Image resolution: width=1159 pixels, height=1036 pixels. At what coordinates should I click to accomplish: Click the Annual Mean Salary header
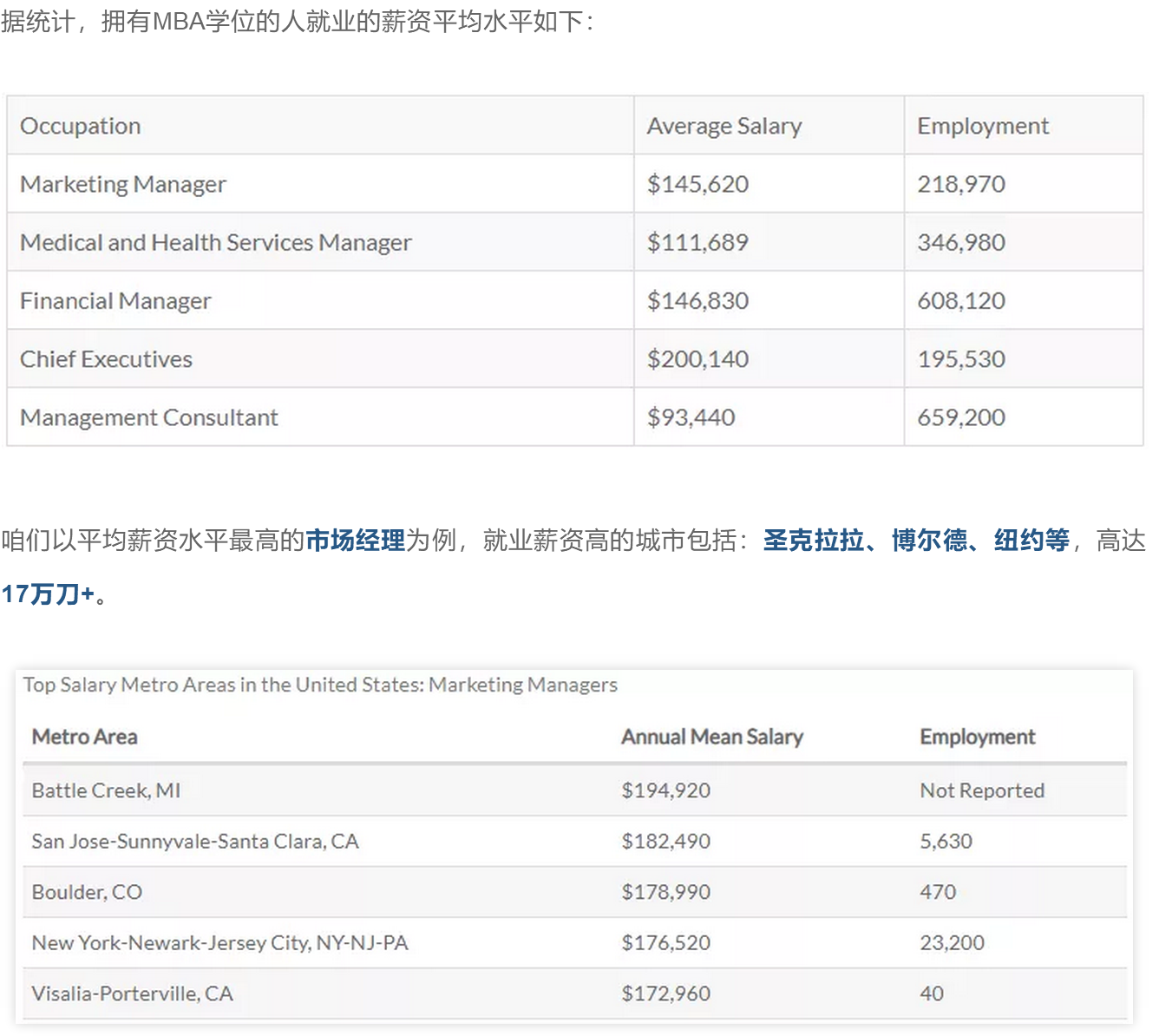(x=711, y=737)
